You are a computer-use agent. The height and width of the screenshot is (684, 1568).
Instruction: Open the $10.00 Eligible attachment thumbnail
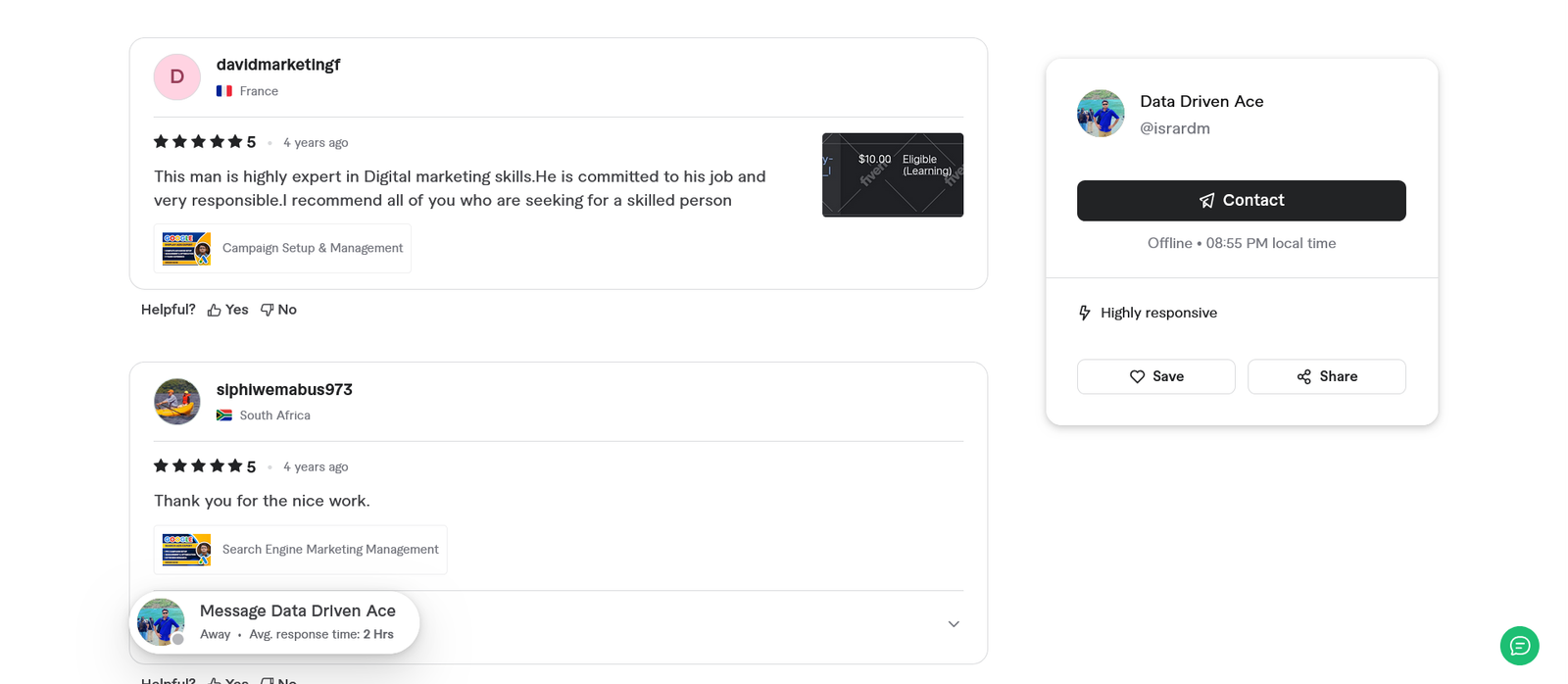tap(892, 174)
